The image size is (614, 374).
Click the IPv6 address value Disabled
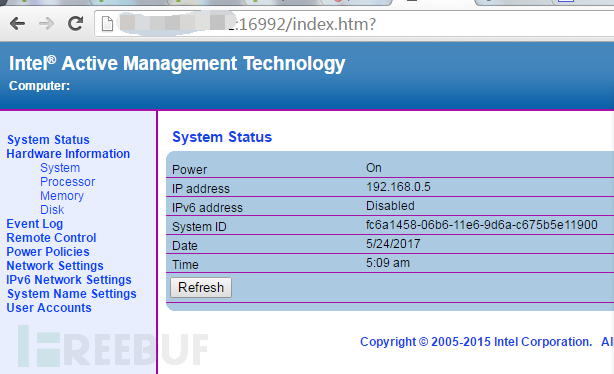pos(390,206)
